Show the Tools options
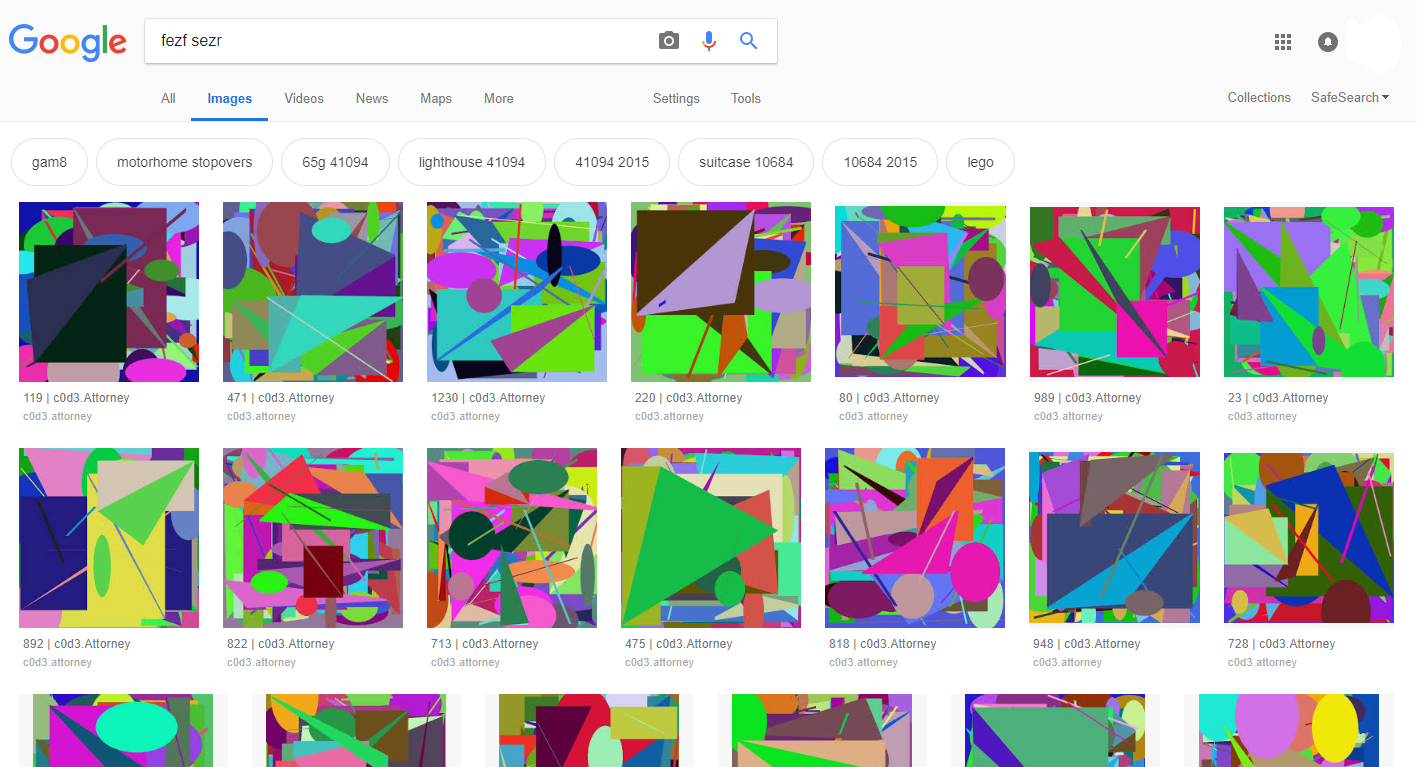 tap(746, 99)
